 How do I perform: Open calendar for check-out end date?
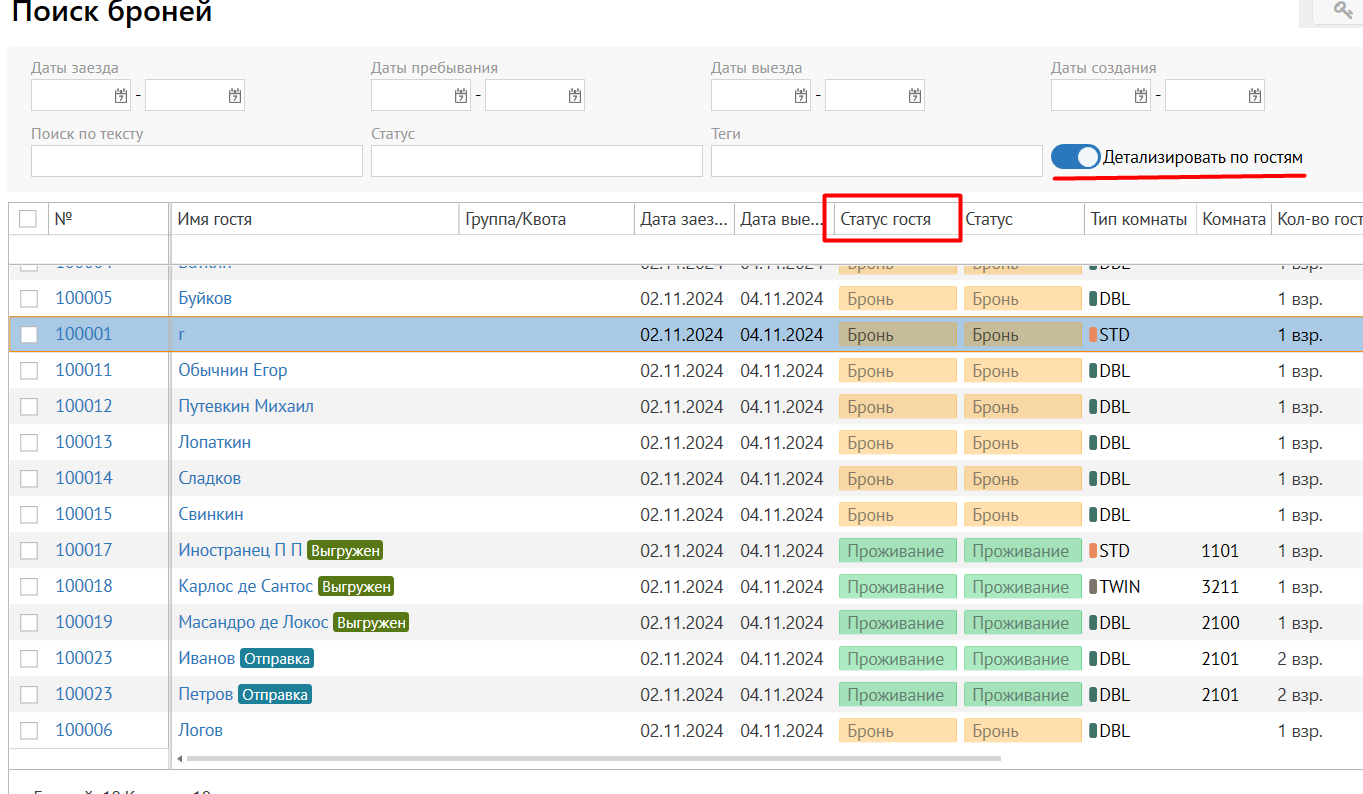coord(914,96)
